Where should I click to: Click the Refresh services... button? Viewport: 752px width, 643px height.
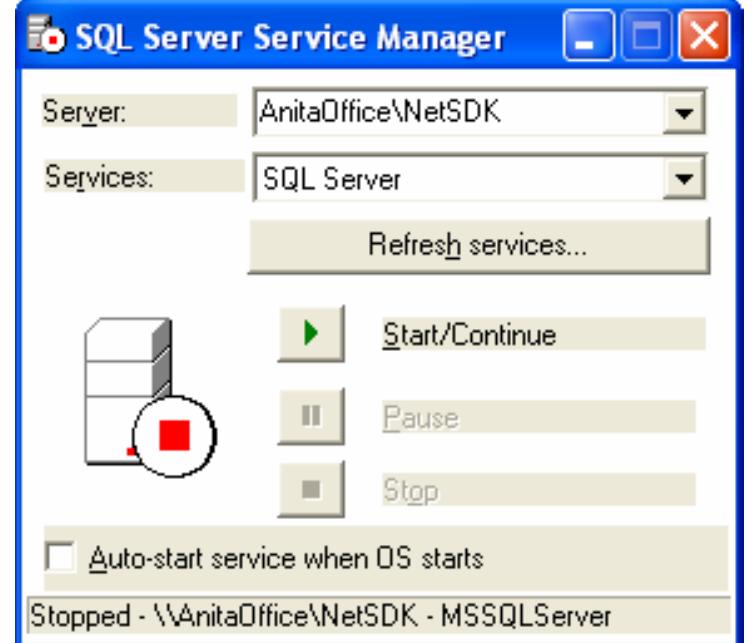point(479,246)
